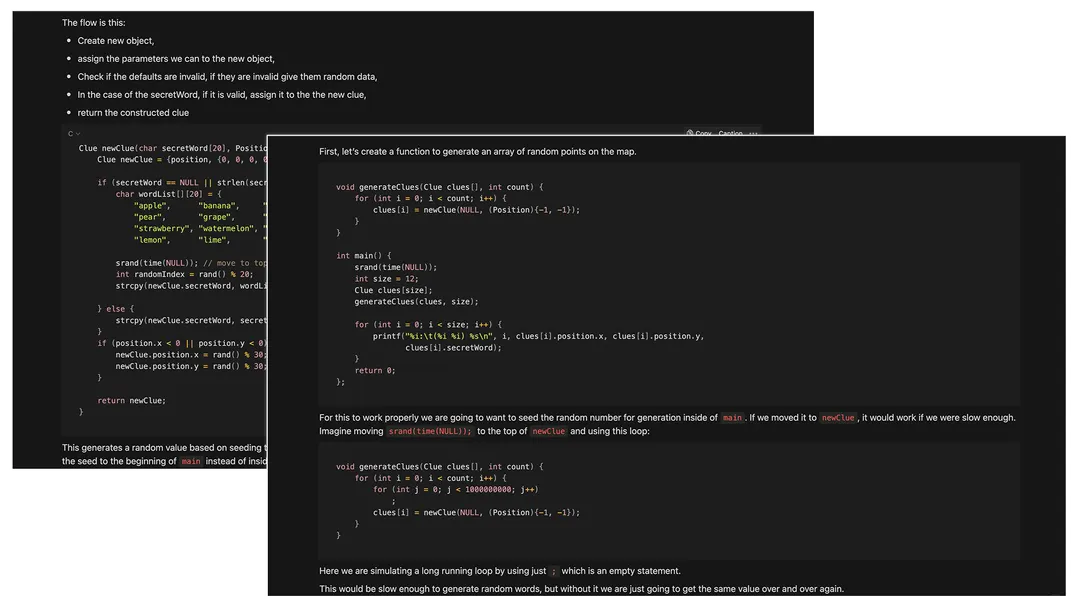This screenshot has height=608, width=1080.
Task: Click the printf code line in main
Action: (539, 336)
